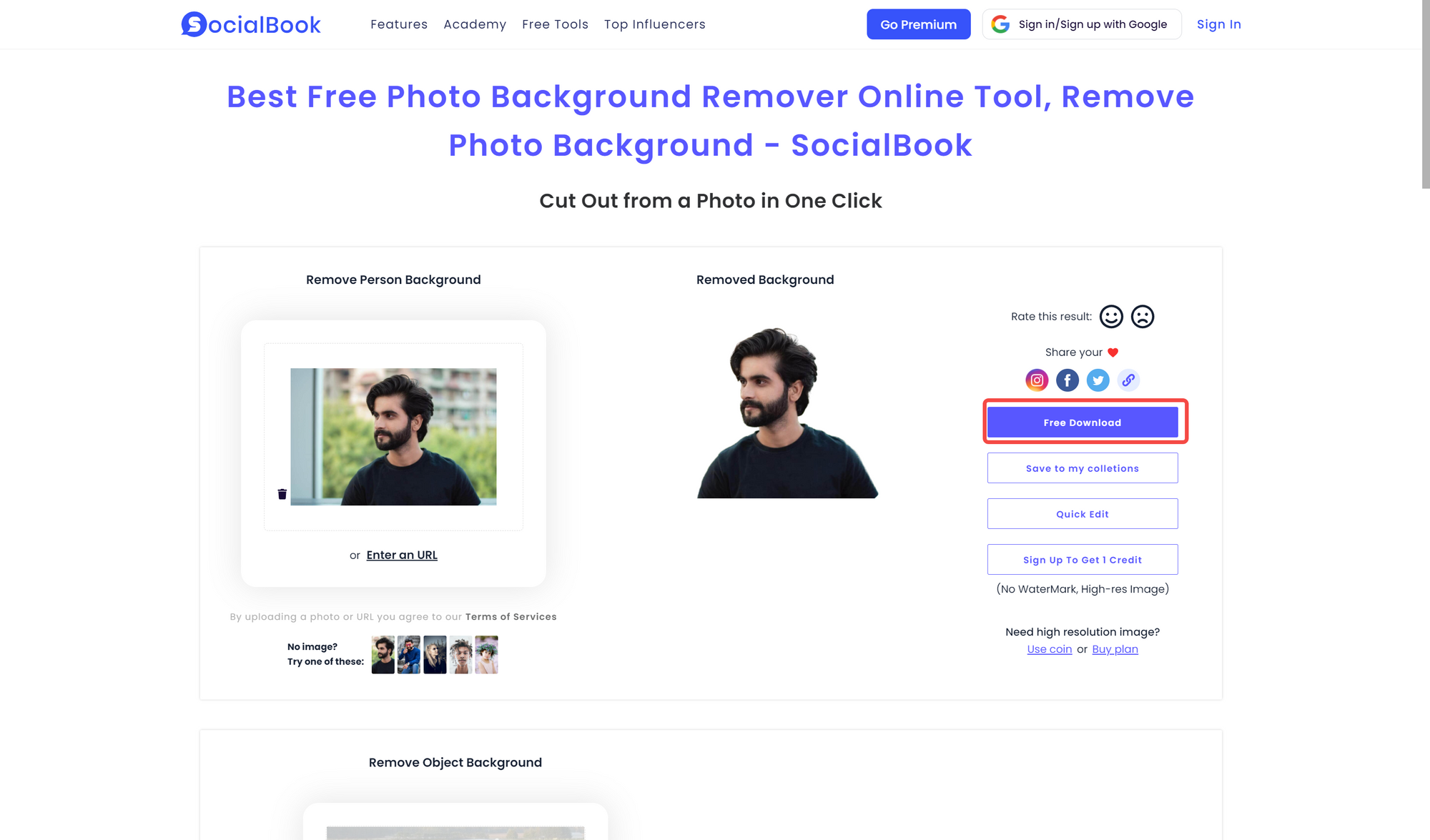Click the Google Sign in logo icon

point(1002,24)
